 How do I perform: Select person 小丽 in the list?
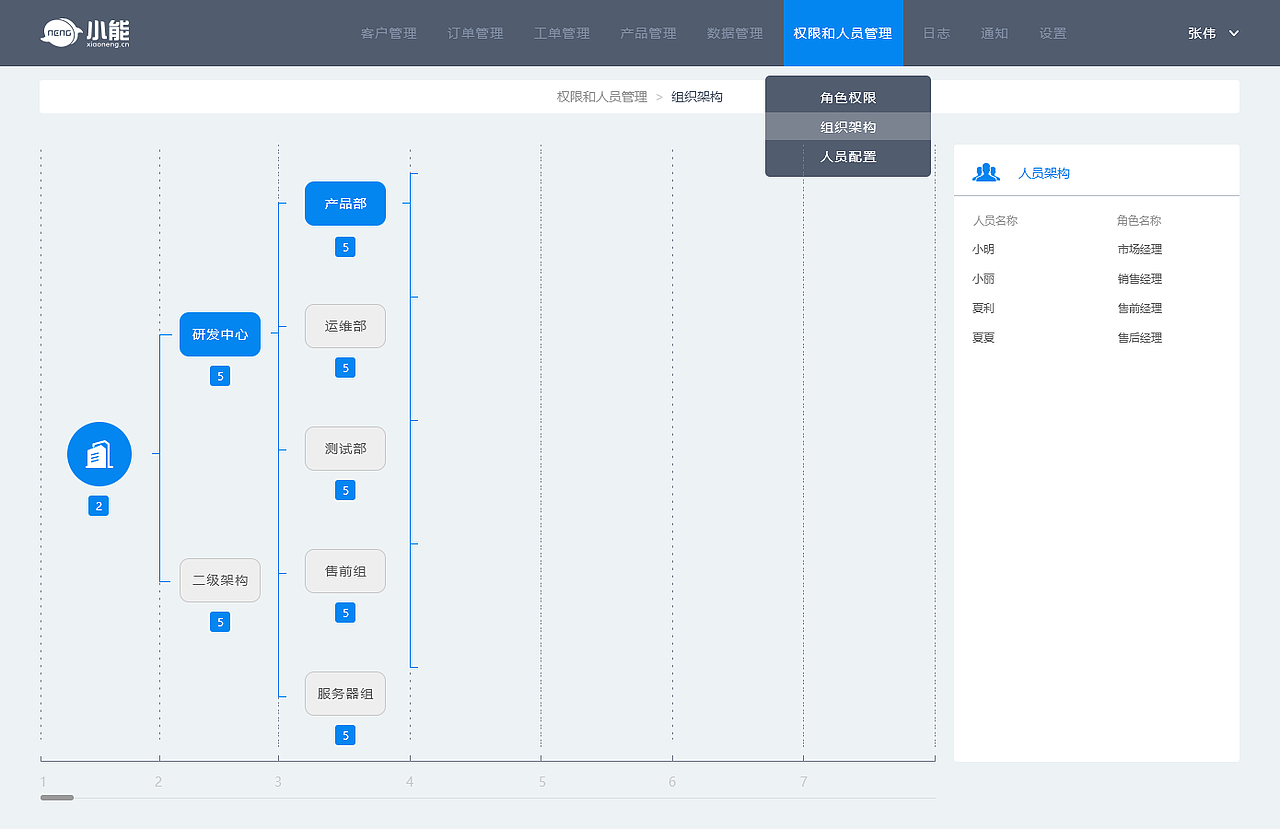point(983,279)
